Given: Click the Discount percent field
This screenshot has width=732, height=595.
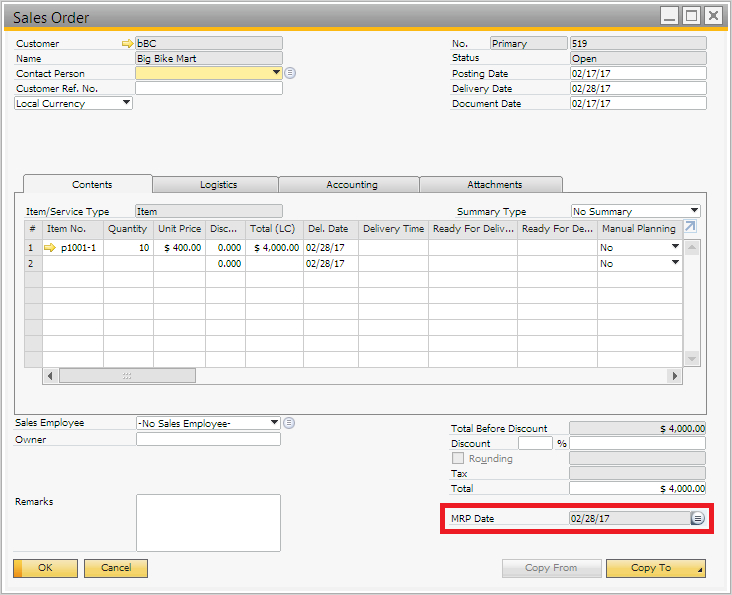Looking at the screenshot, I should (x=535, y=443).
